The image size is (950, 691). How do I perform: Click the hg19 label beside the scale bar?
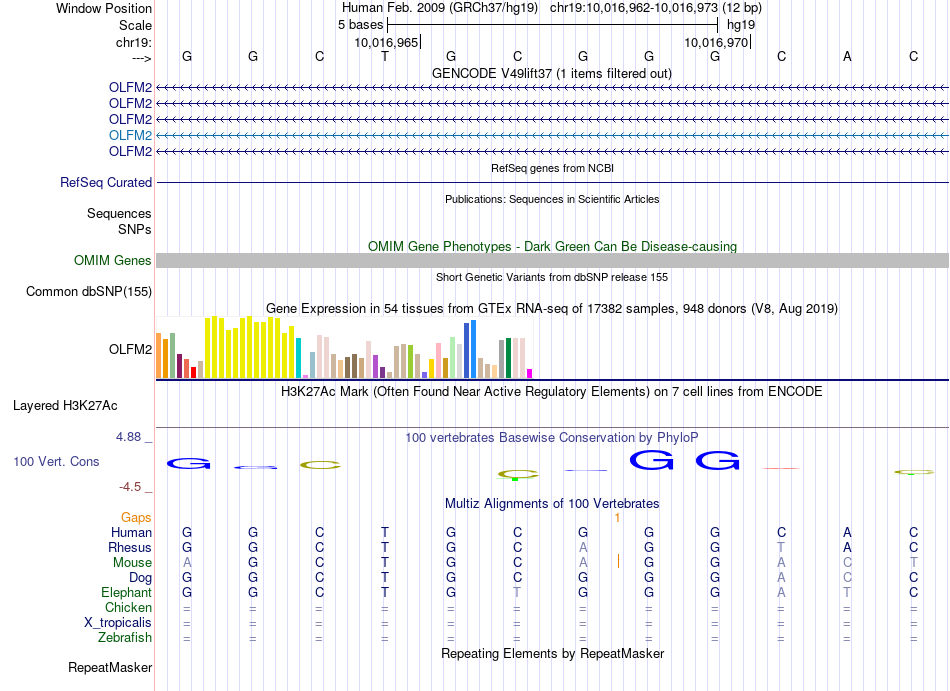741,25
